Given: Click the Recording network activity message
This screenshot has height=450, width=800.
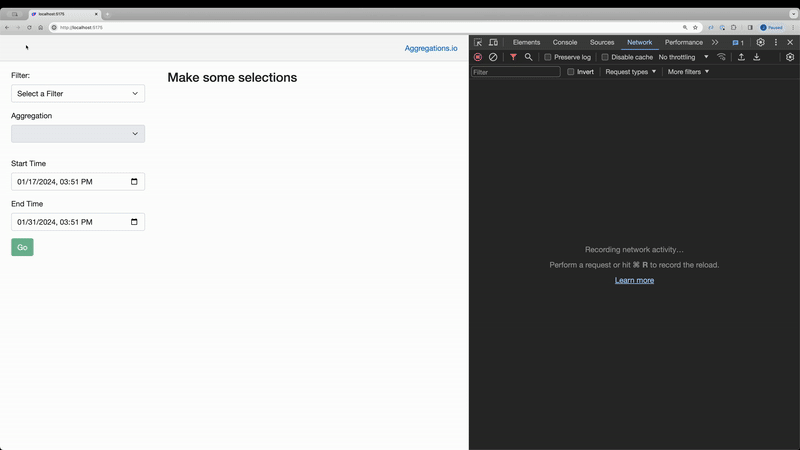Looking at the screenshot, I should coord(634,249).
